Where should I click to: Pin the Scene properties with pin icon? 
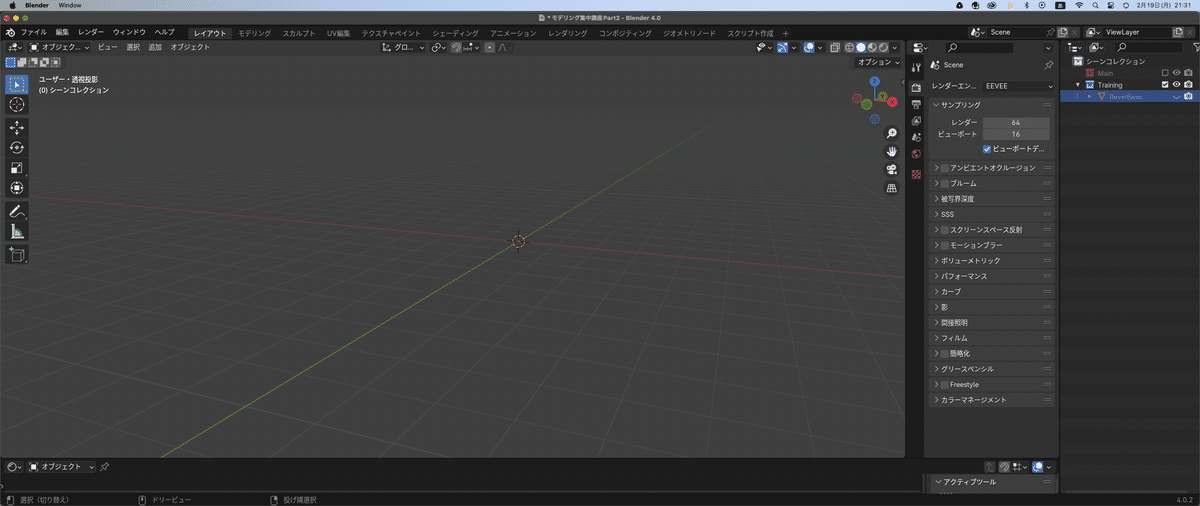1048,65
